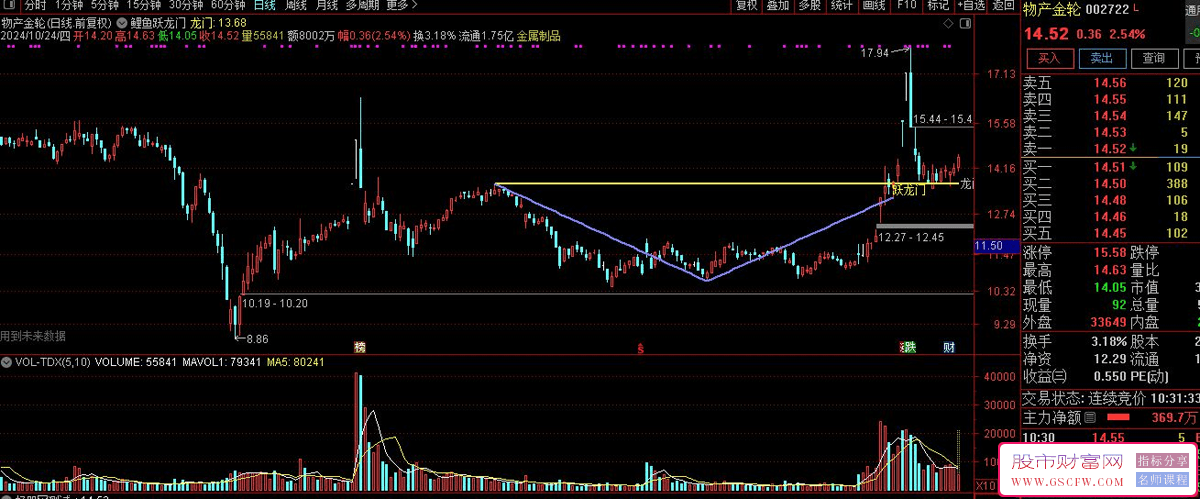Click the 财 marker on timeline
The image size is (1200, 499).
point(950,347)
